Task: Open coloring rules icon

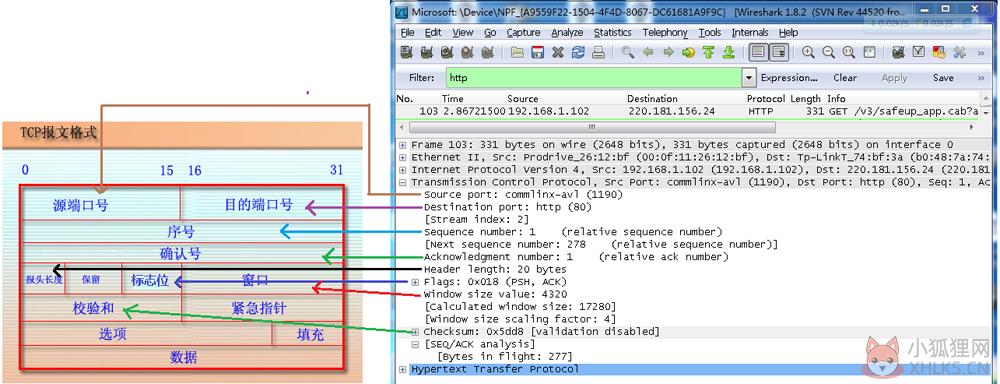Action: point(939,53)
